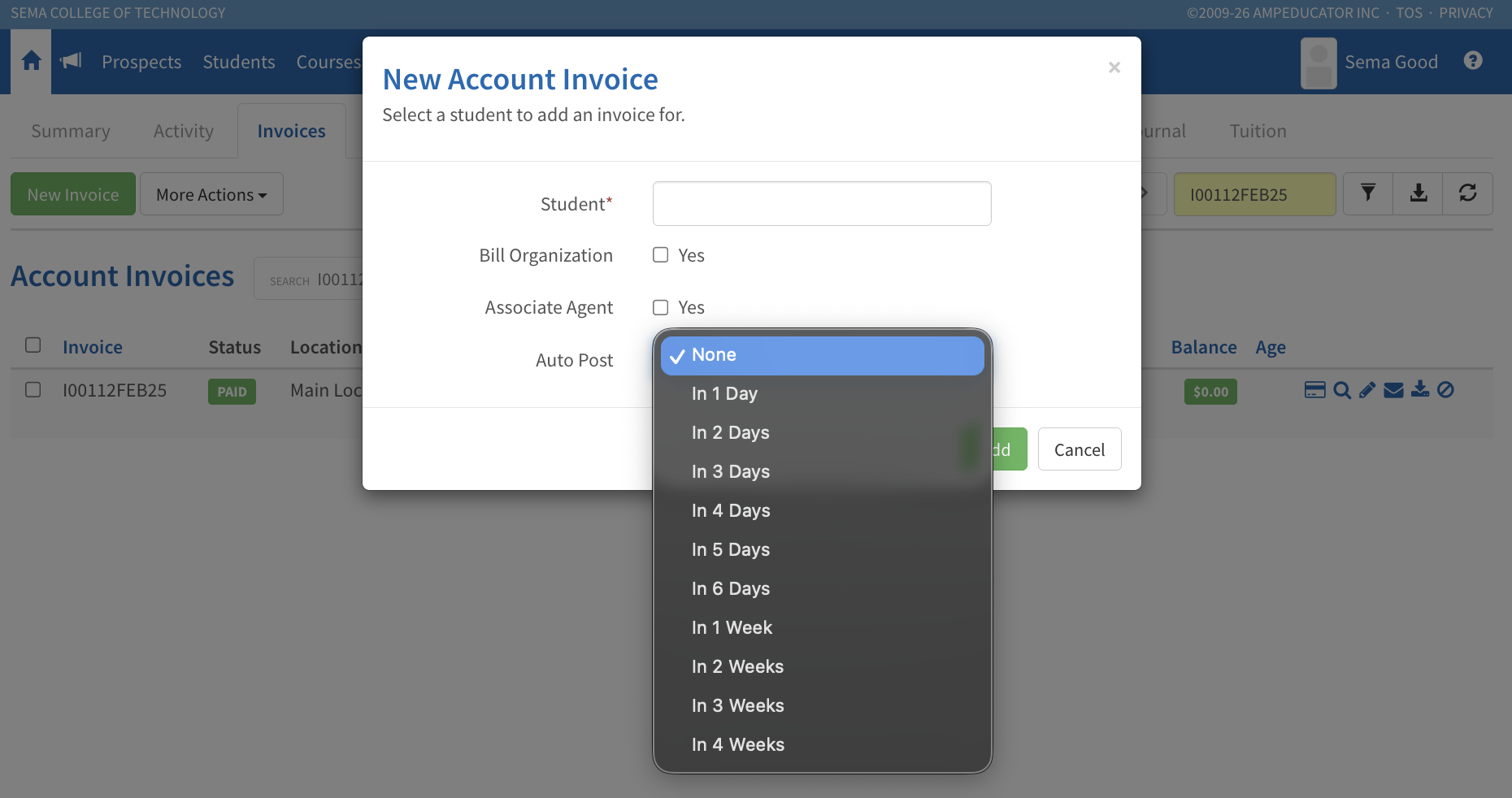Choose In 6 Days option

823,589
